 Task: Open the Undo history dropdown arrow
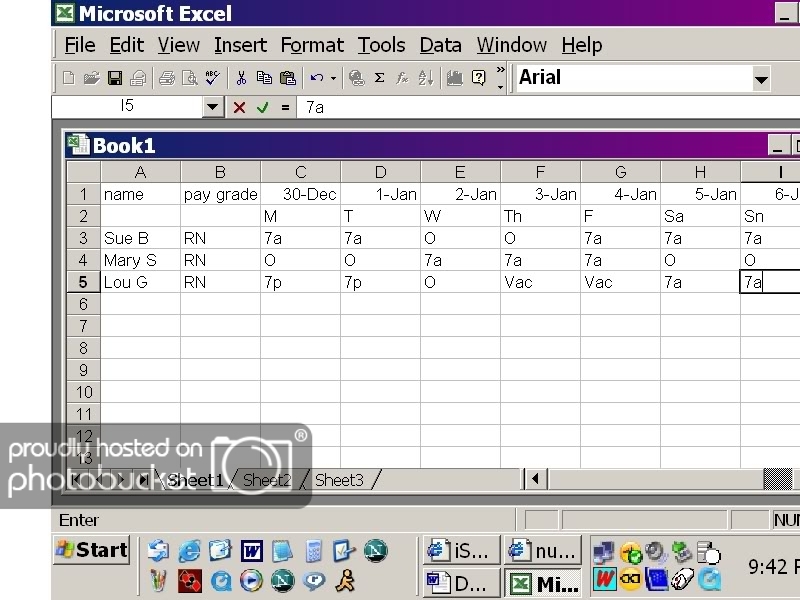click(x=333, y=79)
